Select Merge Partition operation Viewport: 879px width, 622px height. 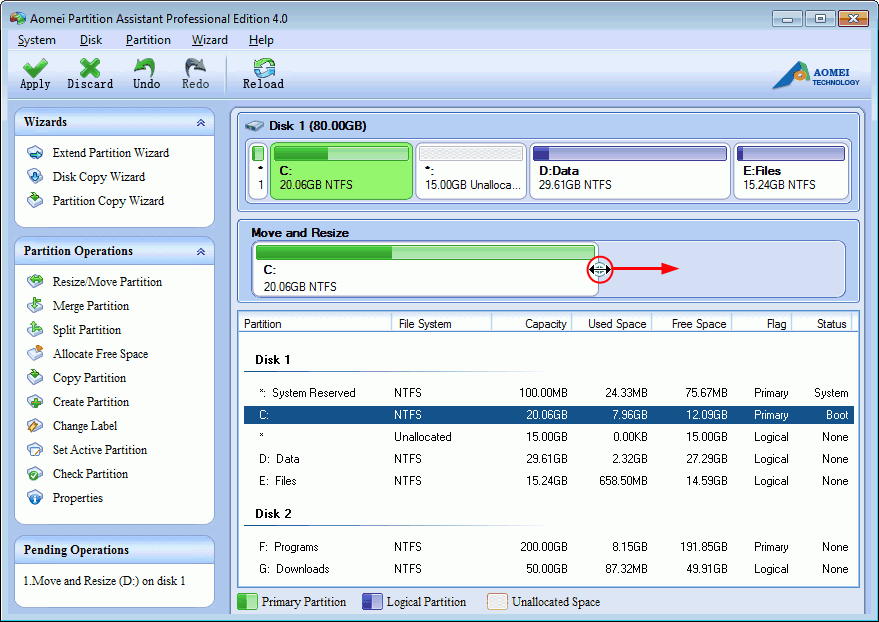90,306
